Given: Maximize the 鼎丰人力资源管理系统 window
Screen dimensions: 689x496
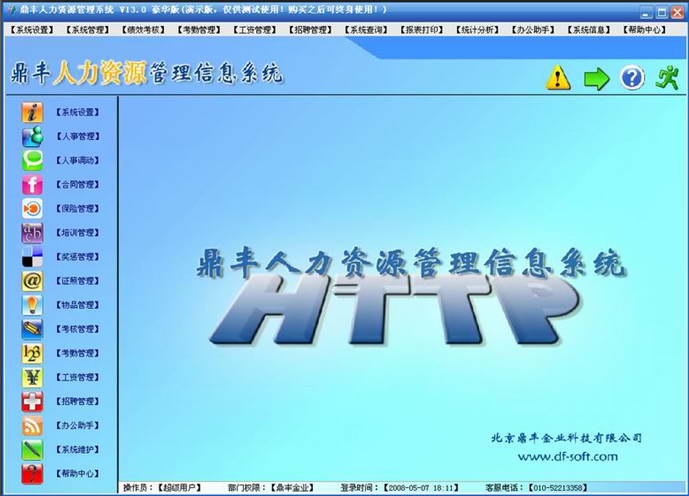Looking at the screenshot, I should coord(661,13).
